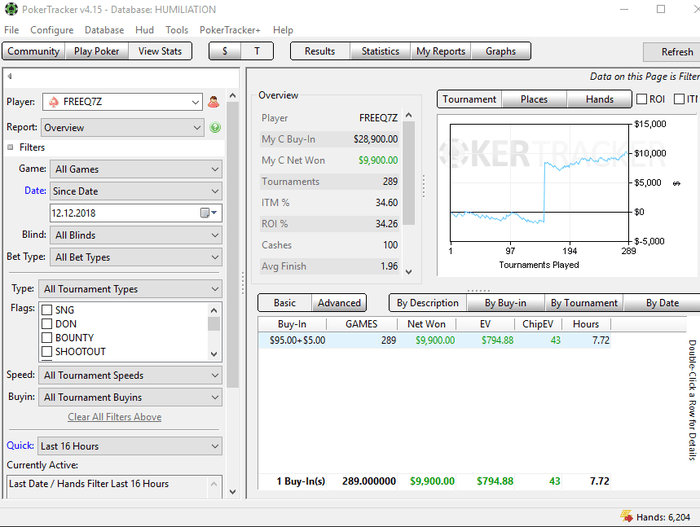The image size is (700, 527).
Task: Sort by the GAMES column header
Action: coord(361,324)
